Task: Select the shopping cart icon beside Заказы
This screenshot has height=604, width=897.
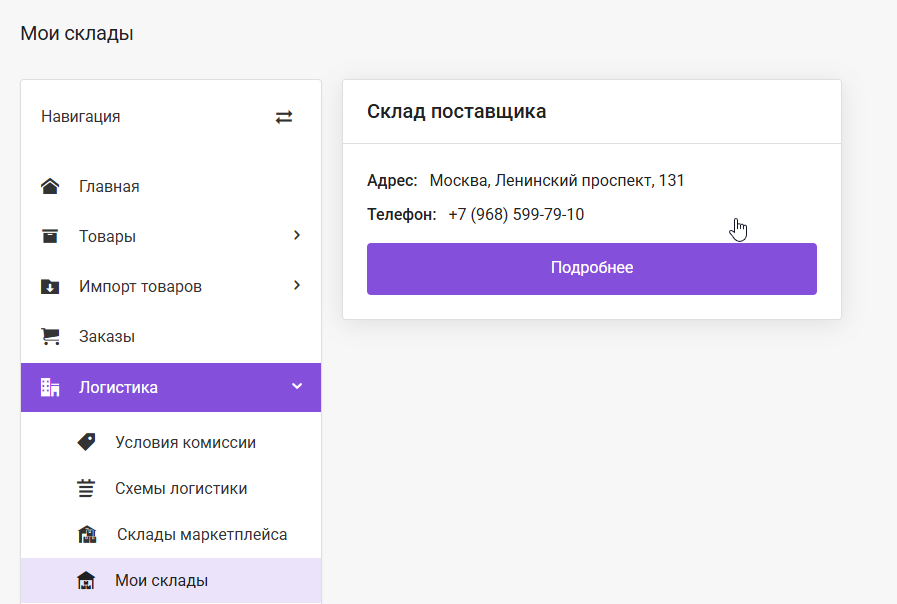Action: pyautogui.click(x=49, y=336)
